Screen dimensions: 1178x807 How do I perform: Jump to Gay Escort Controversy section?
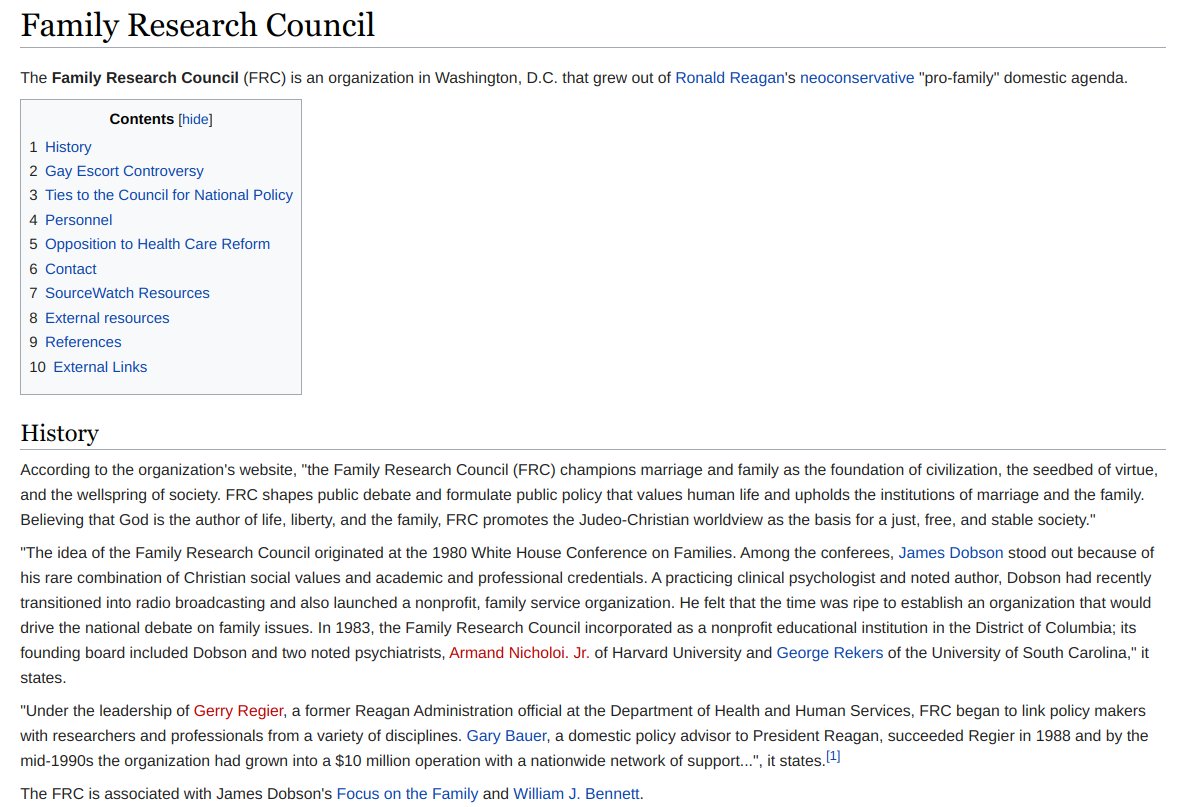click(x=124, y=171)
